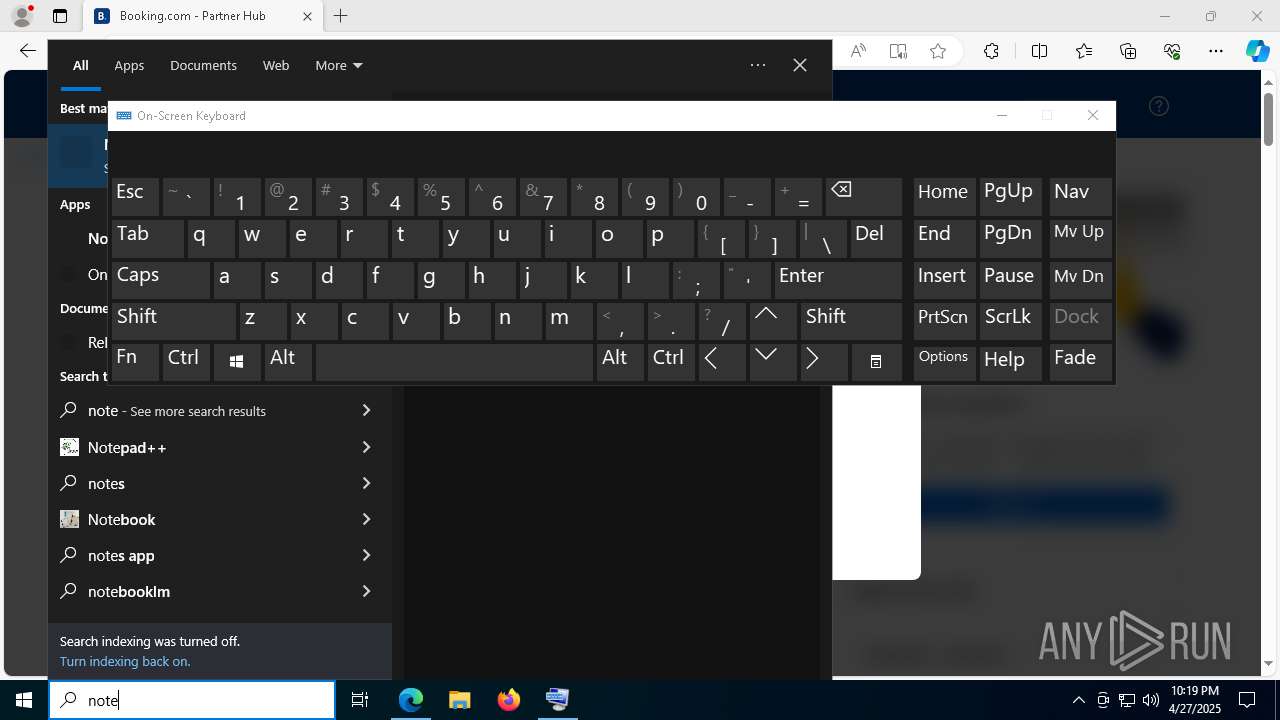1280x720 pixels.
Task: Toggle the right Ctrl key
Action: (671, 362)
